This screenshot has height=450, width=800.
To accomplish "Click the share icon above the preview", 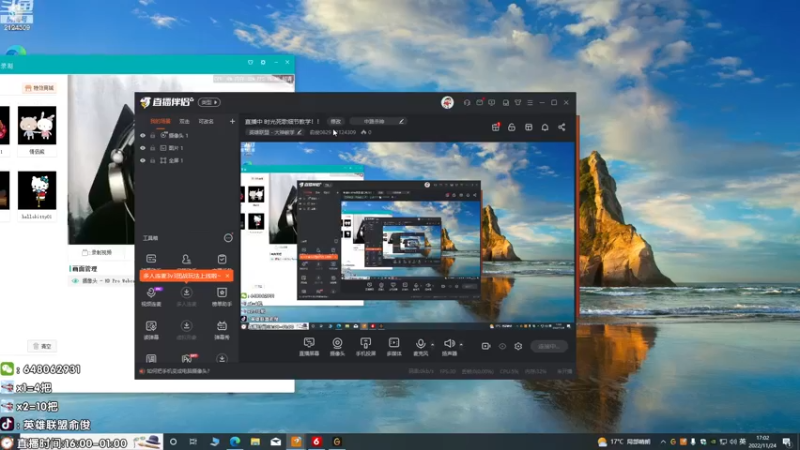I will [x=562, y=127].
